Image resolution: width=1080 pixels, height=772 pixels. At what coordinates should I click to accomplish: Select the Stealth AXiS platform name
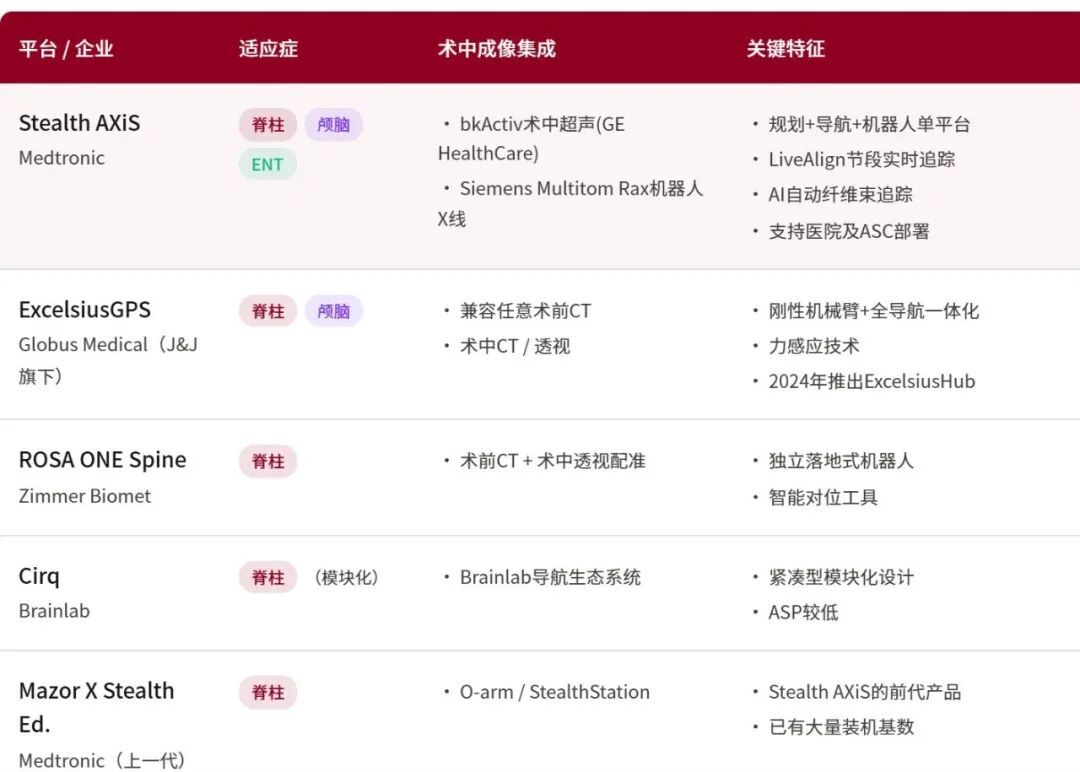79,123
